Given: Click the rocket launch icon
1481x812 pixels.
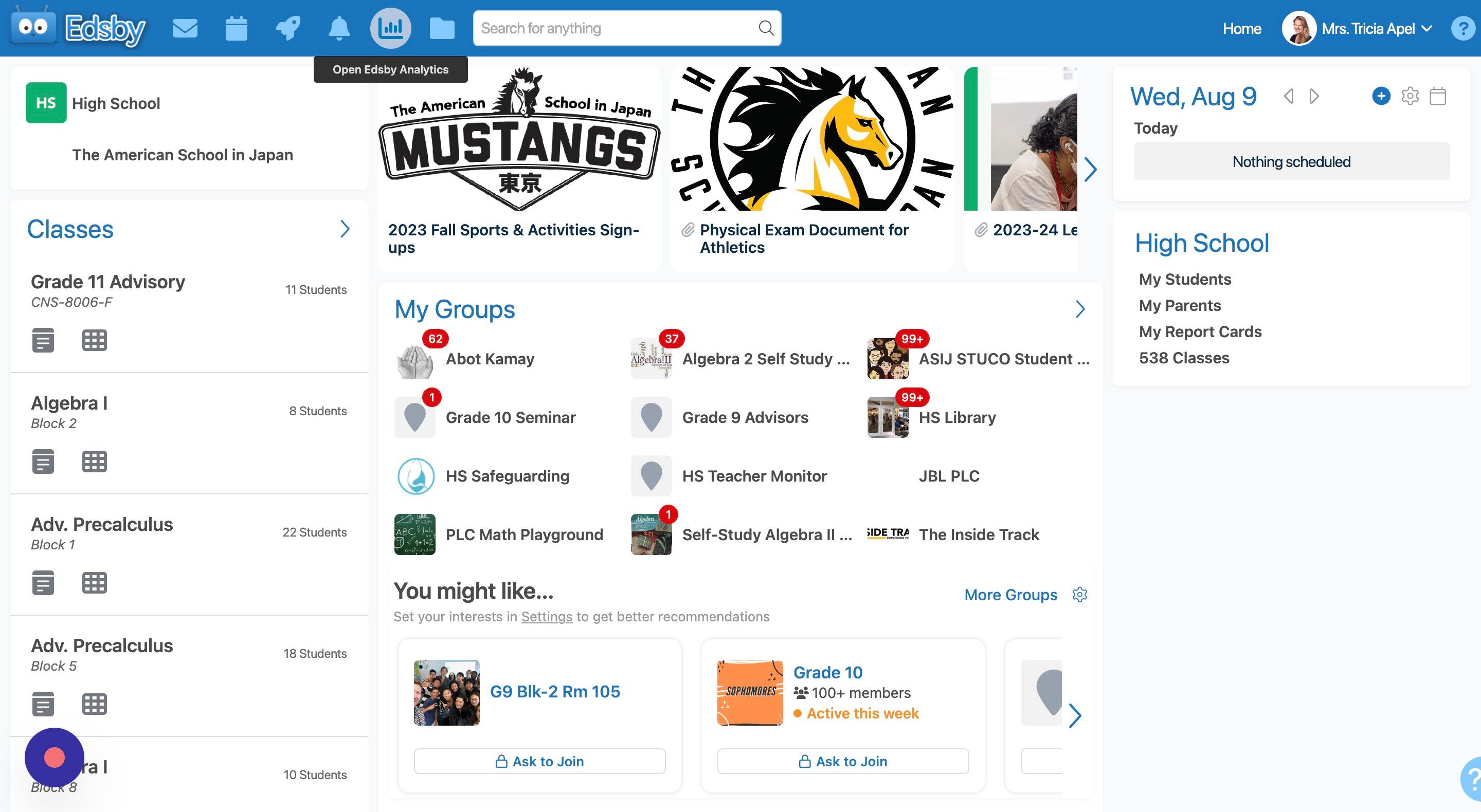Looking at the screenshot, I should tap(287, 28).
